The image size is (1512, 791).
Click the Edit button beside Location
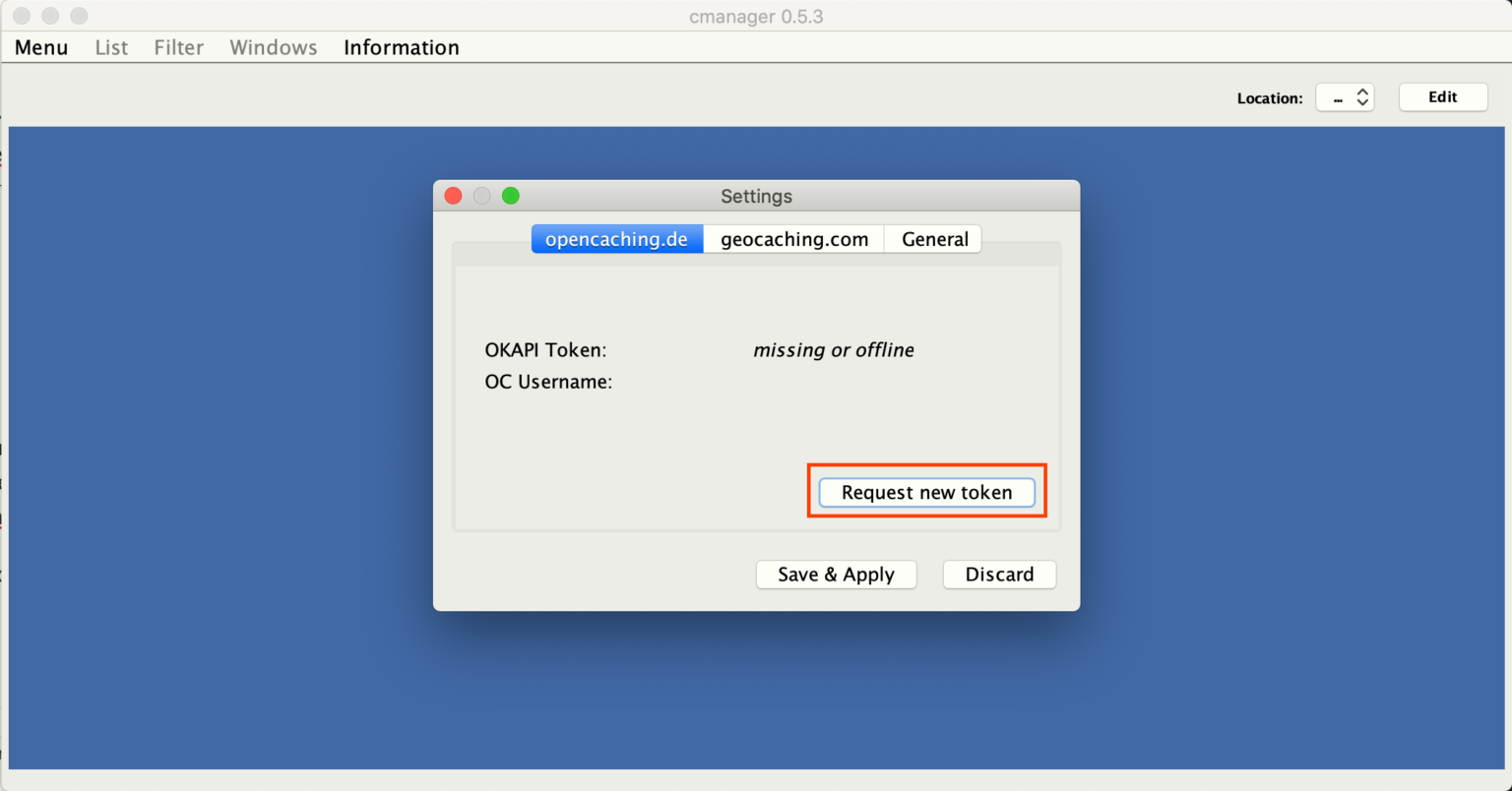[x=1442, y=97]
